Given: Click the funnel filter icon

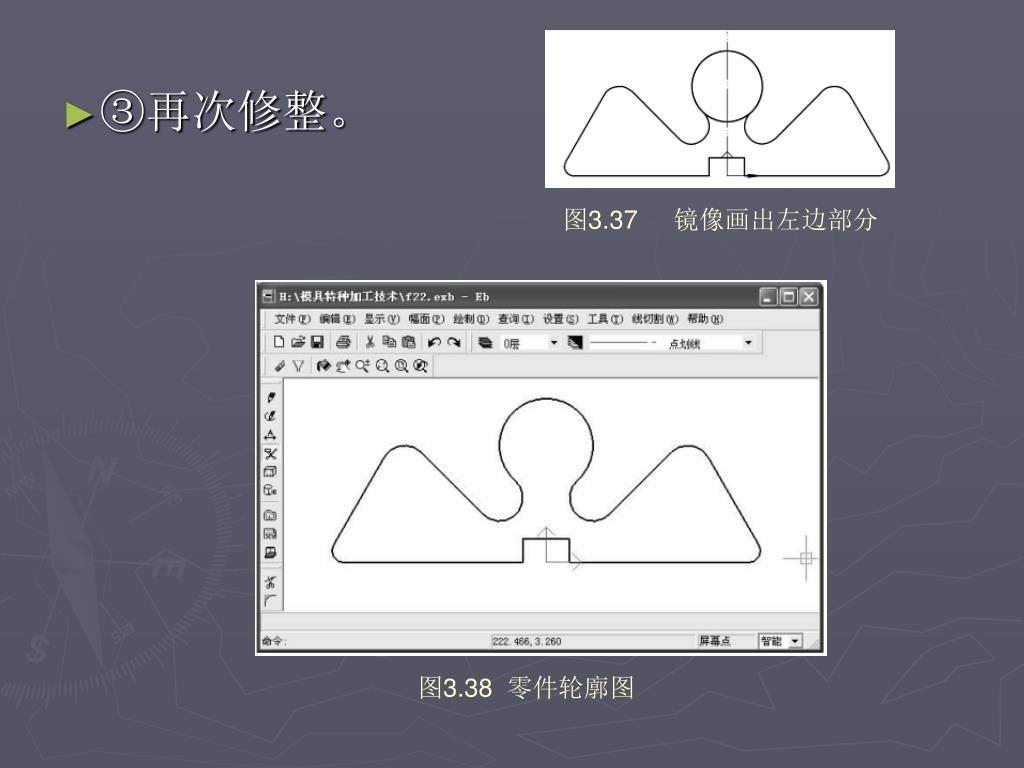Looking at the screenshot, I should point(298,366).
